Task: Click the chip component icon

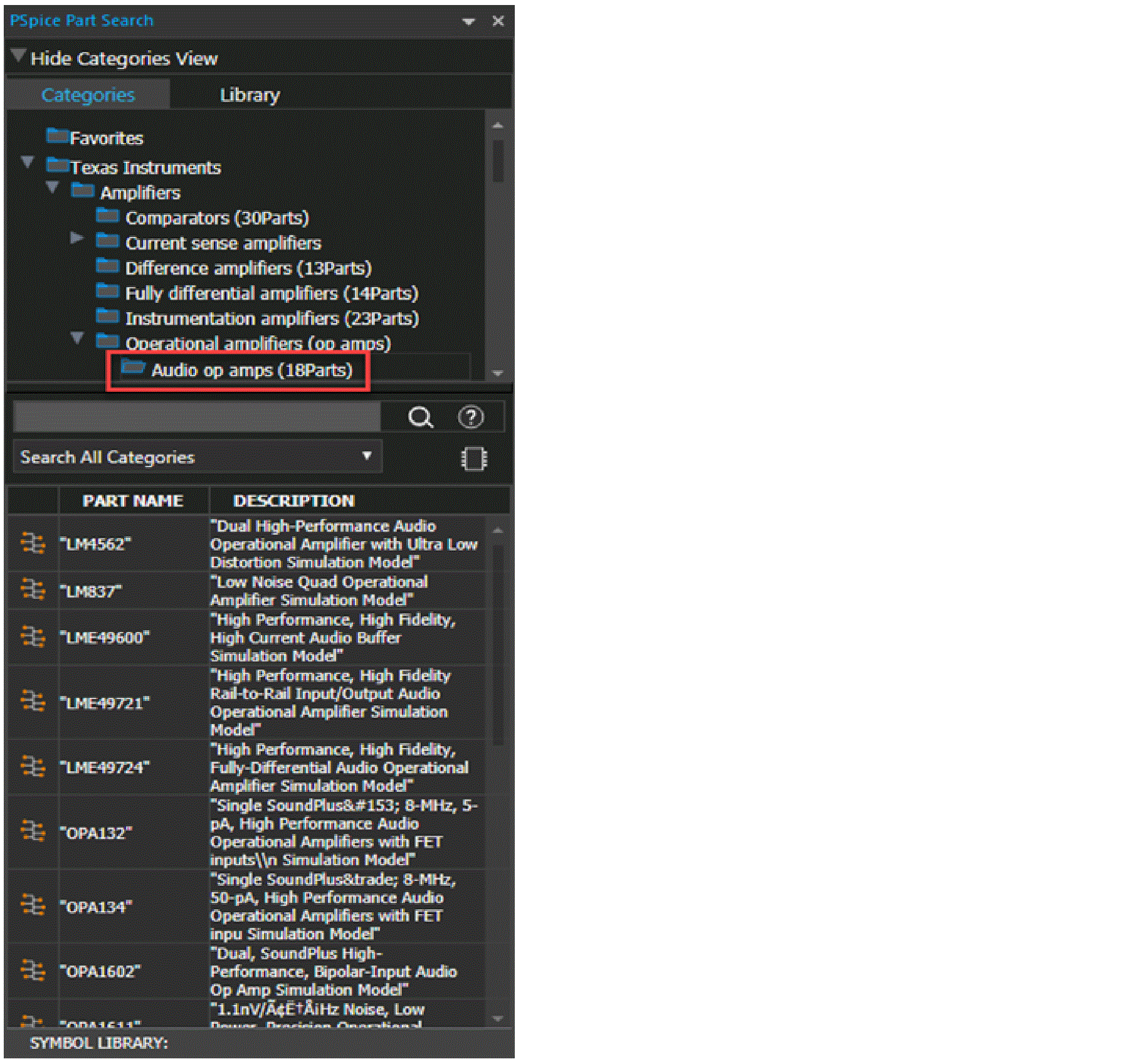Action: (x=474, y=458)
